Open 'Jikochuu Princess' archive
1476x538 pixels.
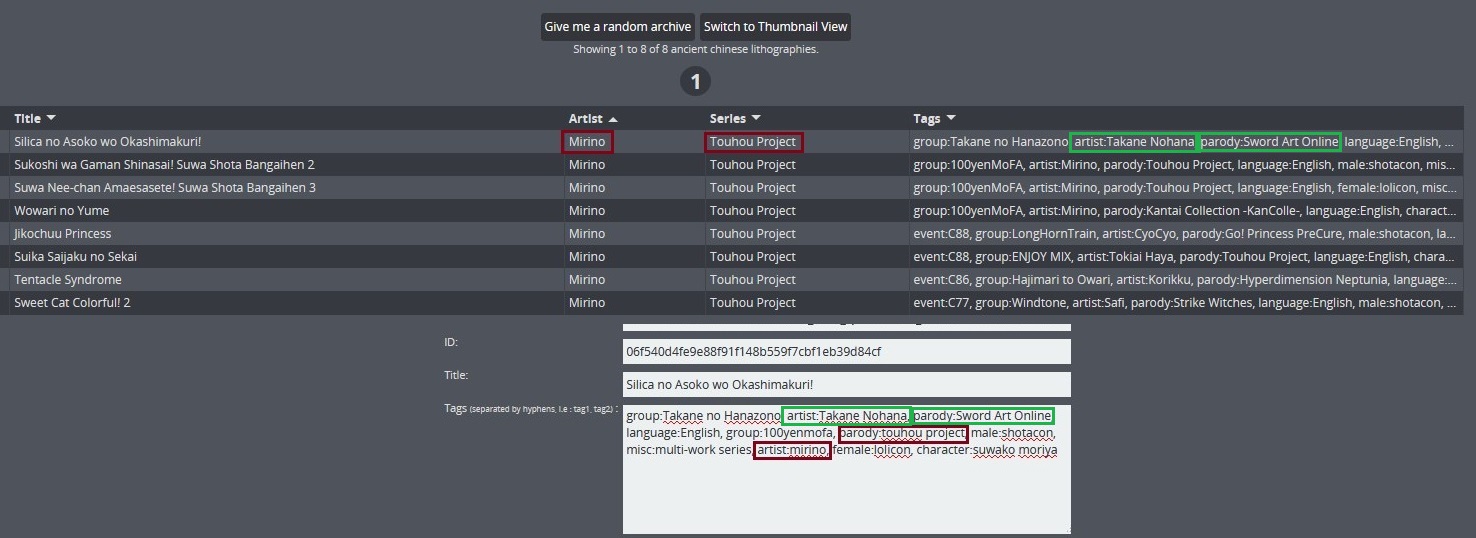coord(63,234)
